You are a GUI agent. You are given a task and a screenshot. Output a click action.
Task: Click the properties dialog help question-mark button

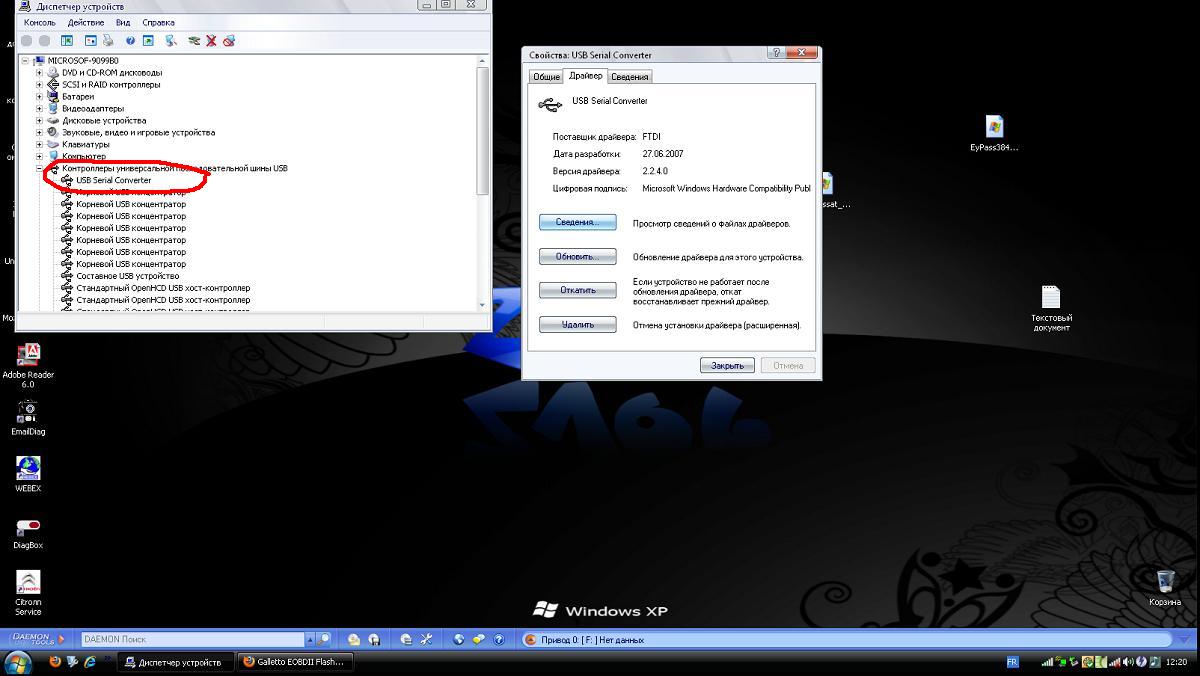point(775,54)
